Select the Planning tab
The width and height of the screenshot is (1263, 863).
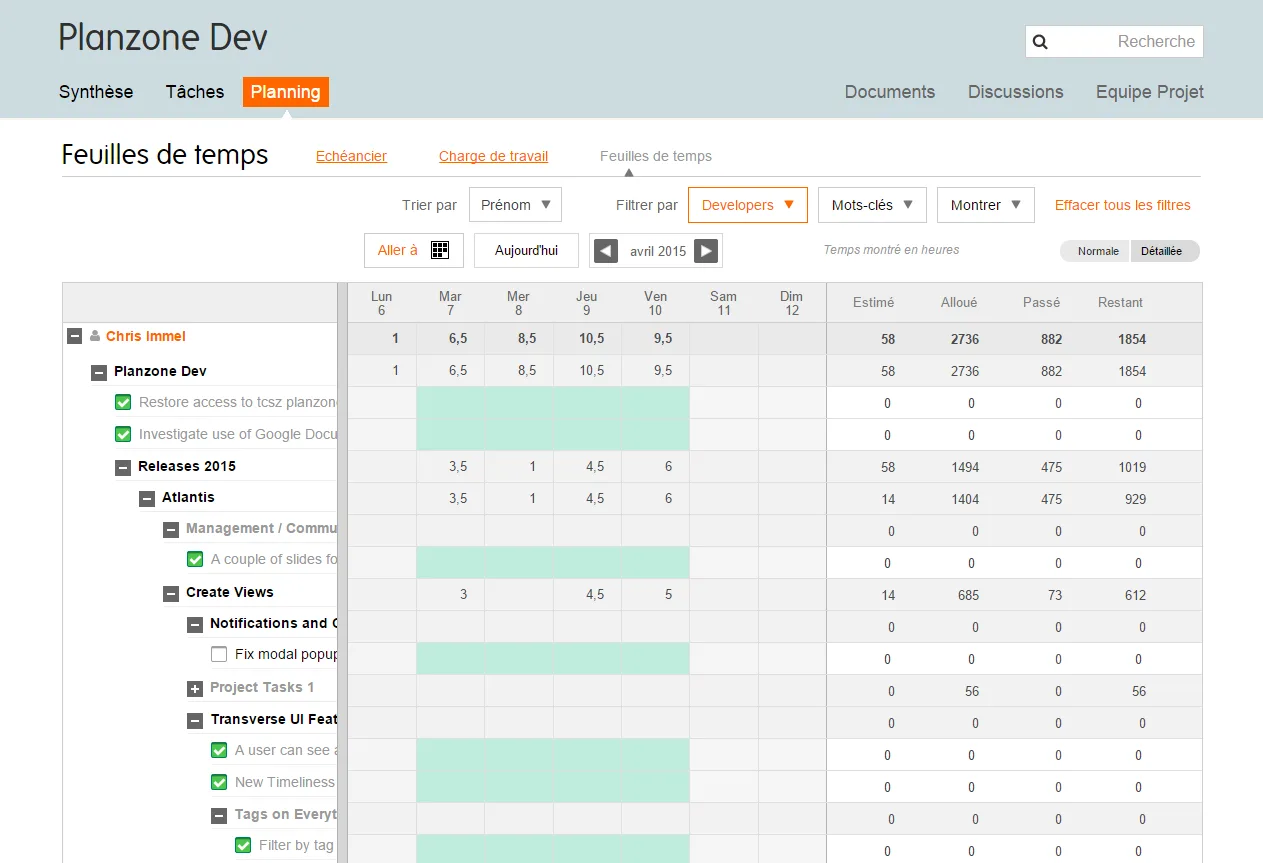286,92
